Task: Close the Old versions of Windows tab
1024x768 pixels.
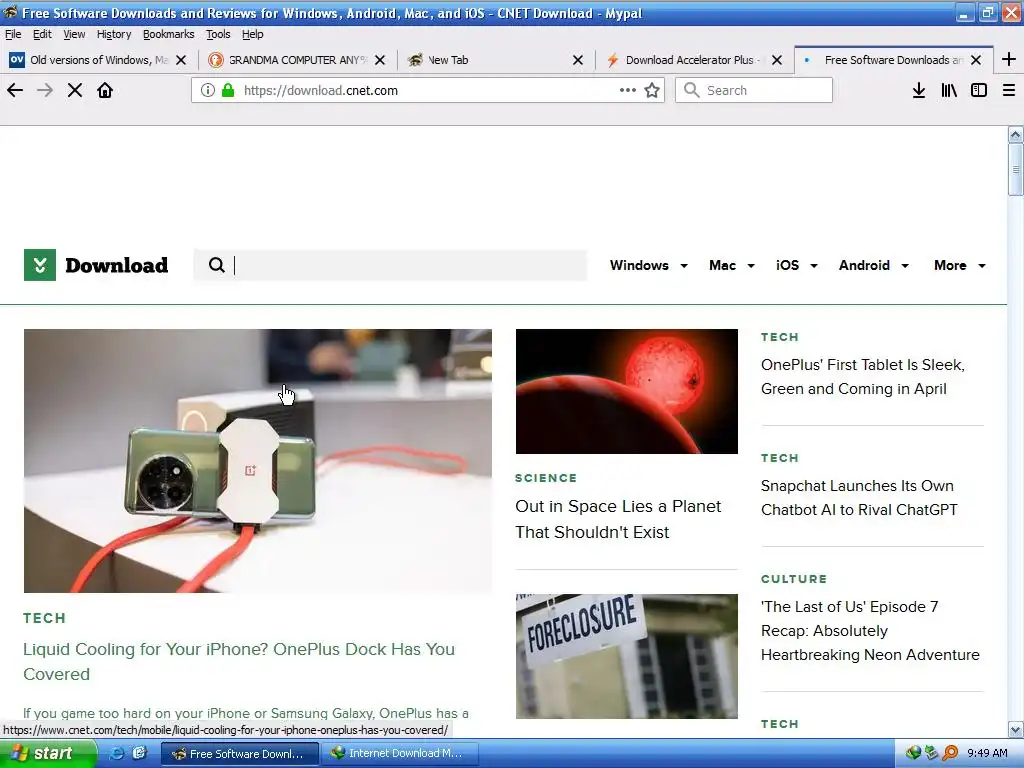Action: coord(182,60)
